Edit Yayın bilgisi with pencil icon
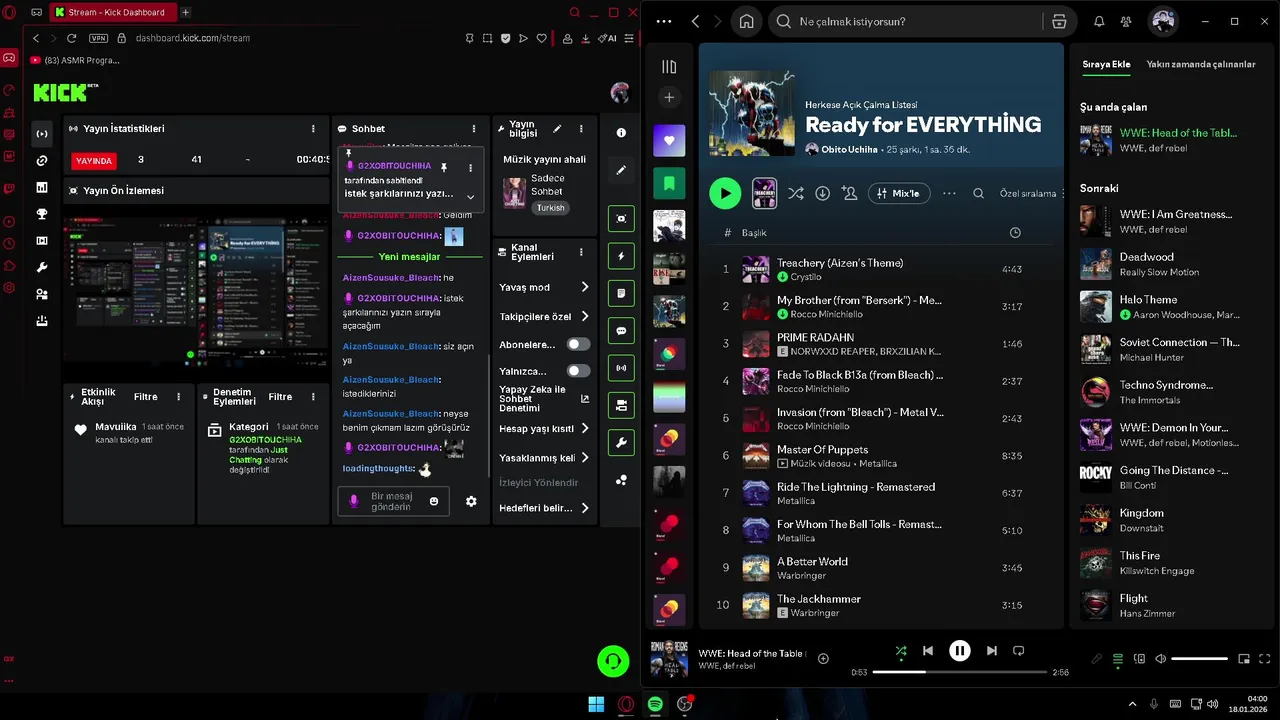Screen dimensions: 1280x720 click(x=557, y=129)
